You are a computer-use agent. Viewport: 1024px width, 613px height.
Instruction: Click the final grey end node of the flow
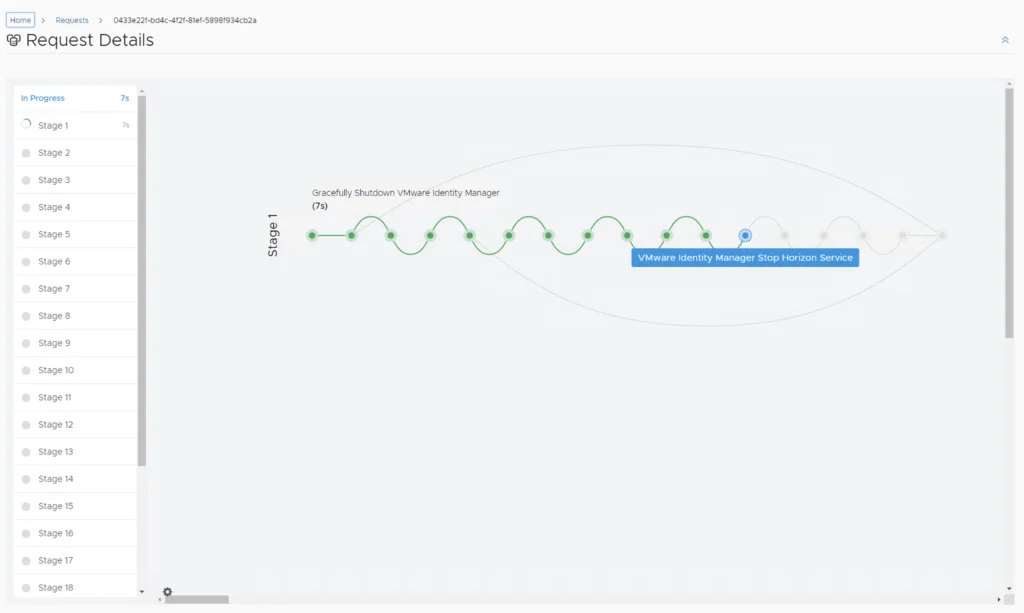coord(942,236)
